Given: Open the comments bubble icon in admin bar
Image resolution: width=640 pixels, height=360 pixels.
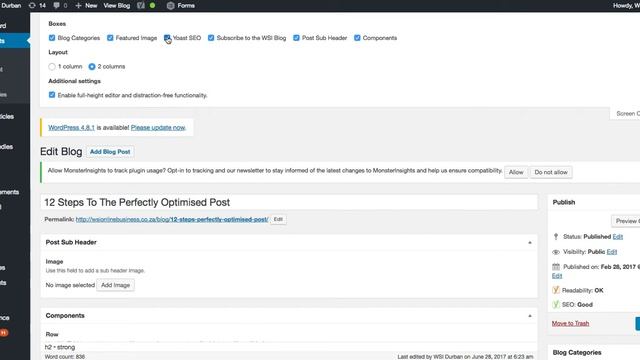Looking at the screenshot, I should coord(56,6).
